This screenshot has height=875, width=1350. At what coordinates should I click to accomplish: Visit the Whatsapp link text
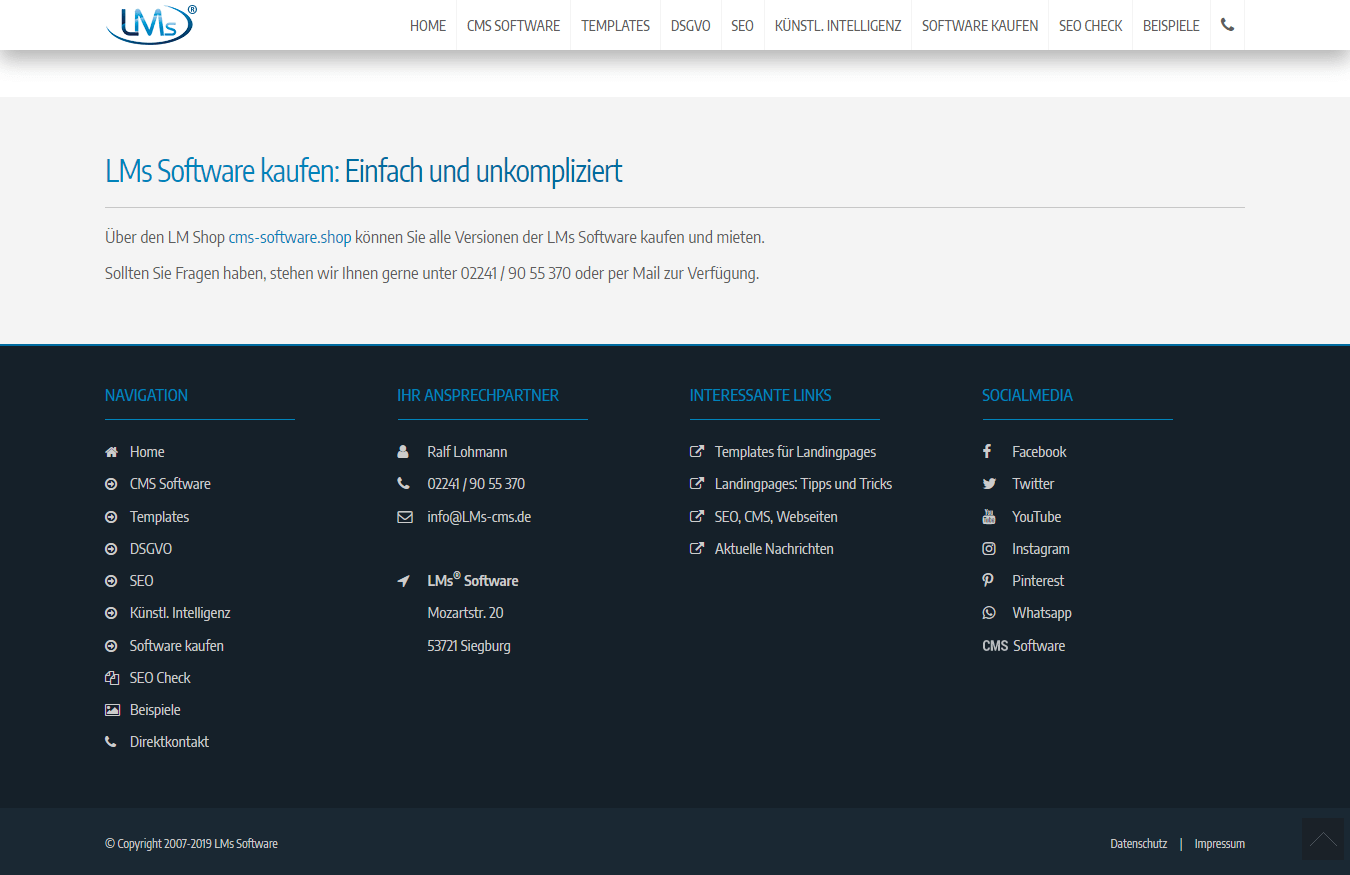coord(1042,613)
